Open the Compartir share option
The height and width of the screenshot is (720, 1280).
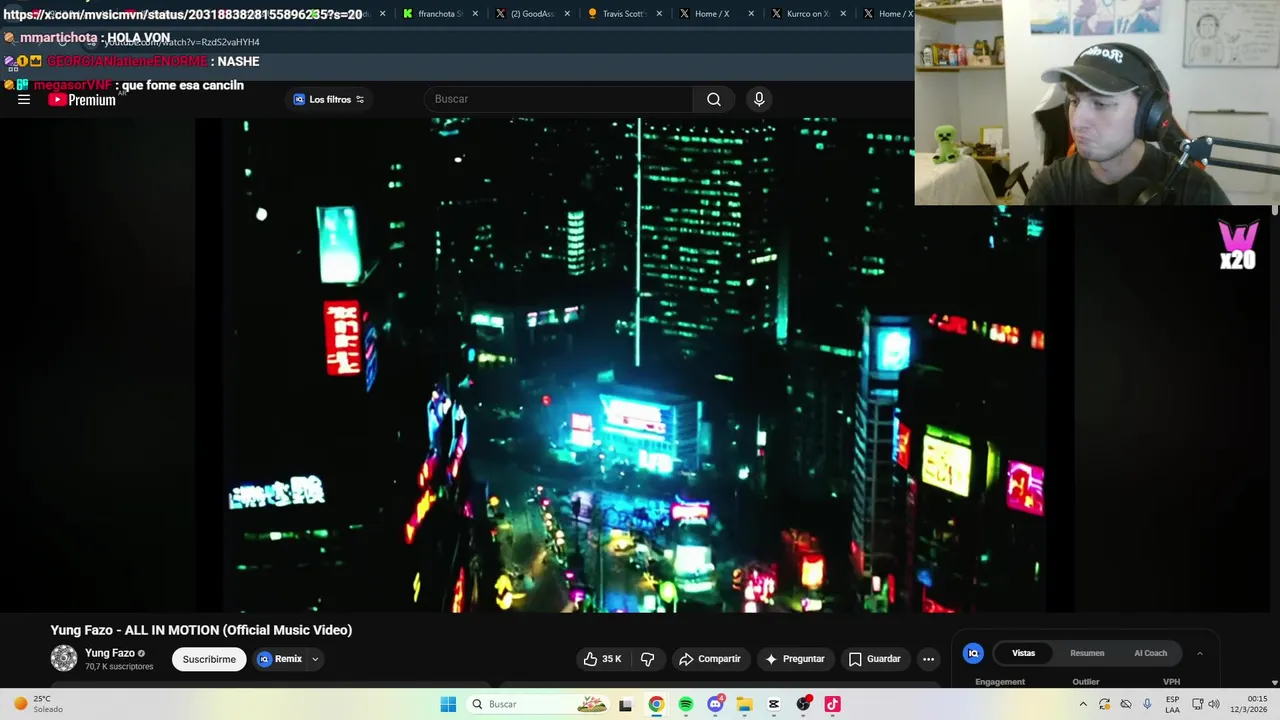(710, 659)
